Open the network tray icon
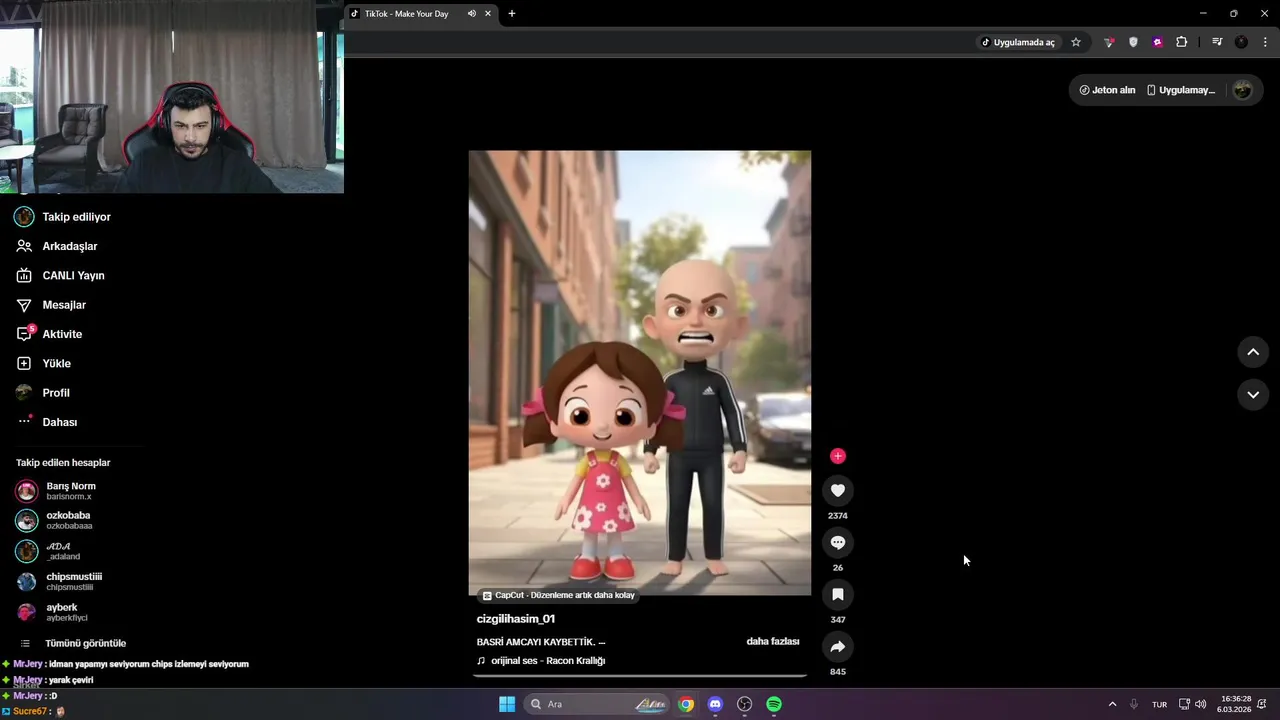 coord(1184,704)
